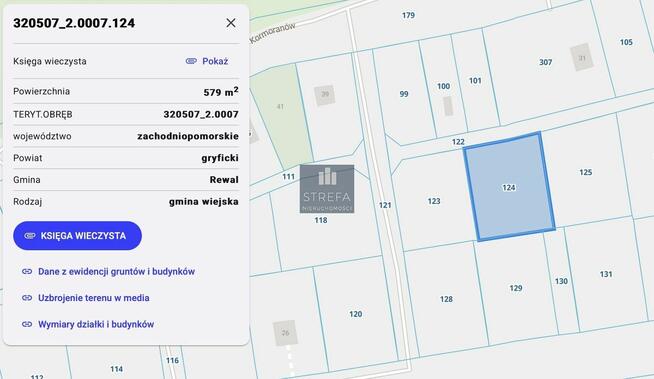654x379 pixels.
Task: Select parcel 179 on the map
Action: (408, 15)
